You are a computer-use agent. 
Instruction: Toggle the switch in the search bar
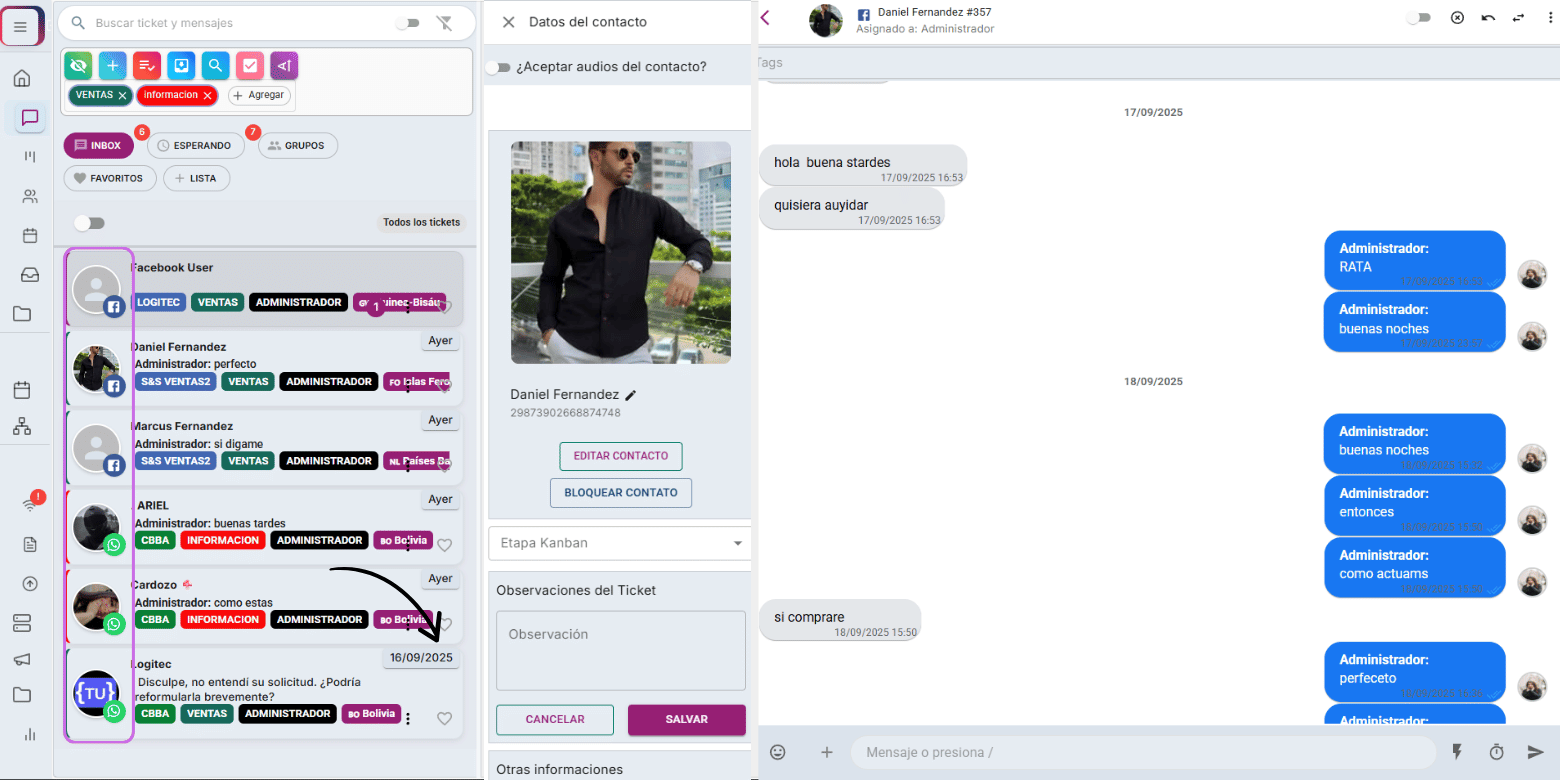[407, 23]
